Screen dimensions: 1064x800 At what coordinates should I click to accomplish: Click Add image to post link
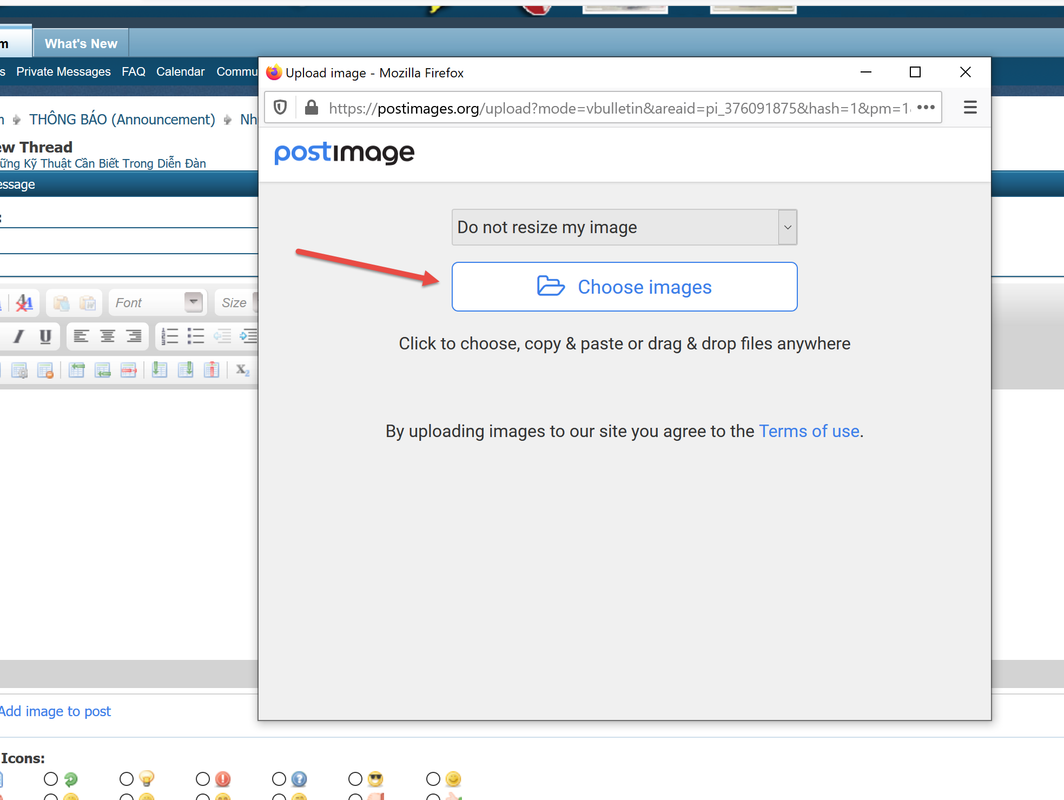pos(55,711)
